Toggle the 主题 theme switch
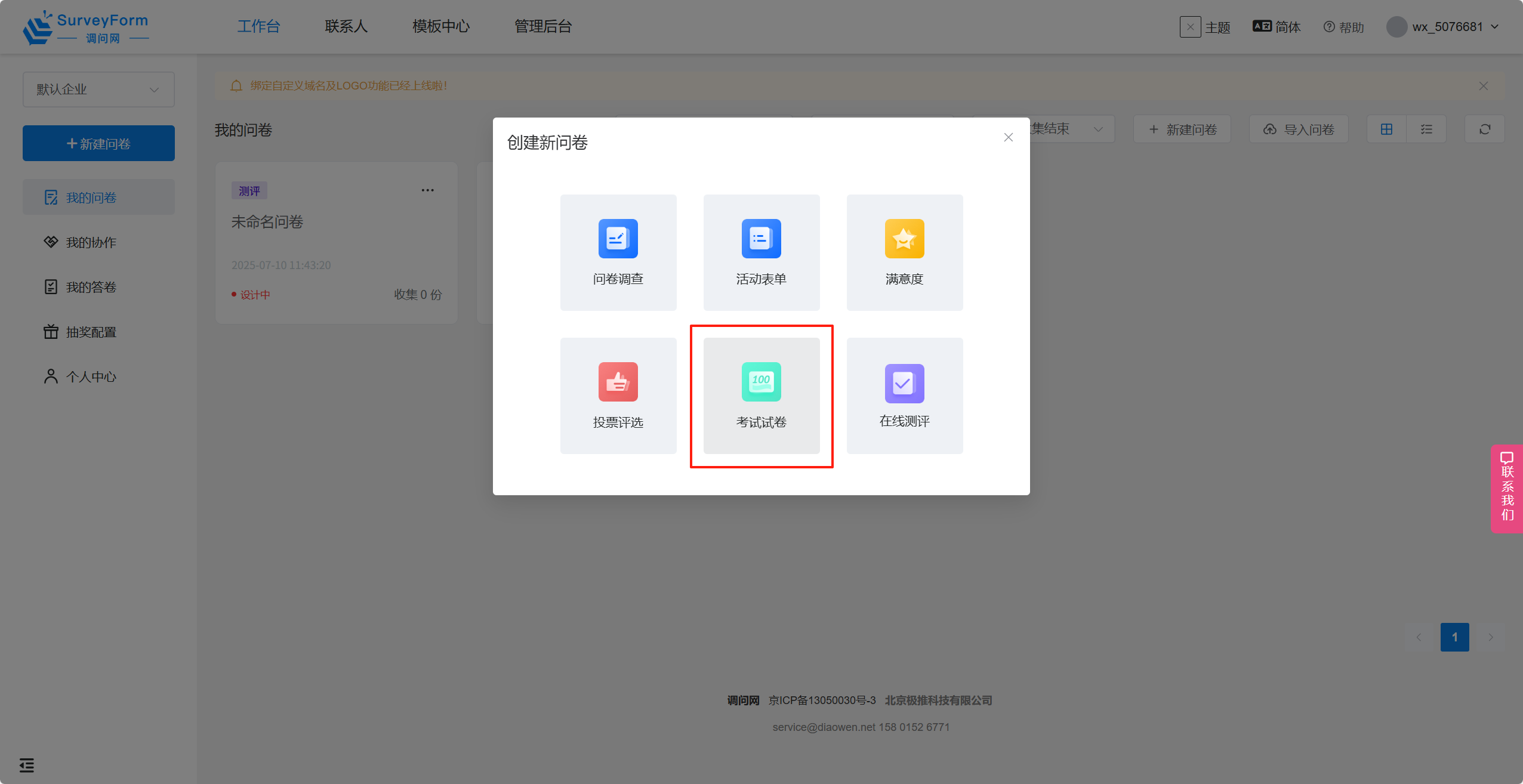Viewport: 1523px width, 784px height. pos(1190,27)
